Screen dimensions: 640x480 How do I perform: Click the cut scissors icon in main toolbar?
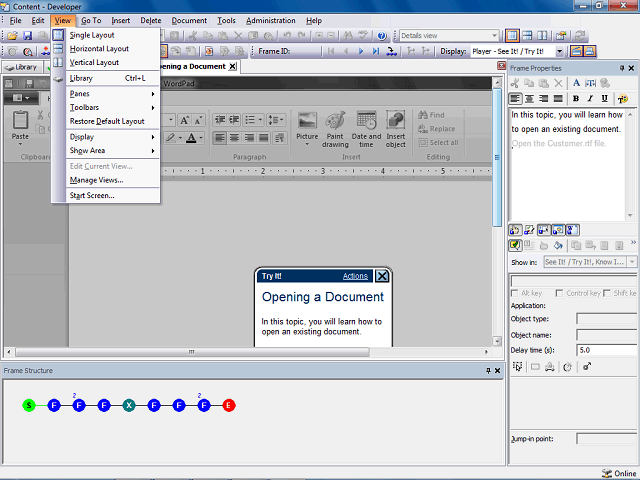193,36
